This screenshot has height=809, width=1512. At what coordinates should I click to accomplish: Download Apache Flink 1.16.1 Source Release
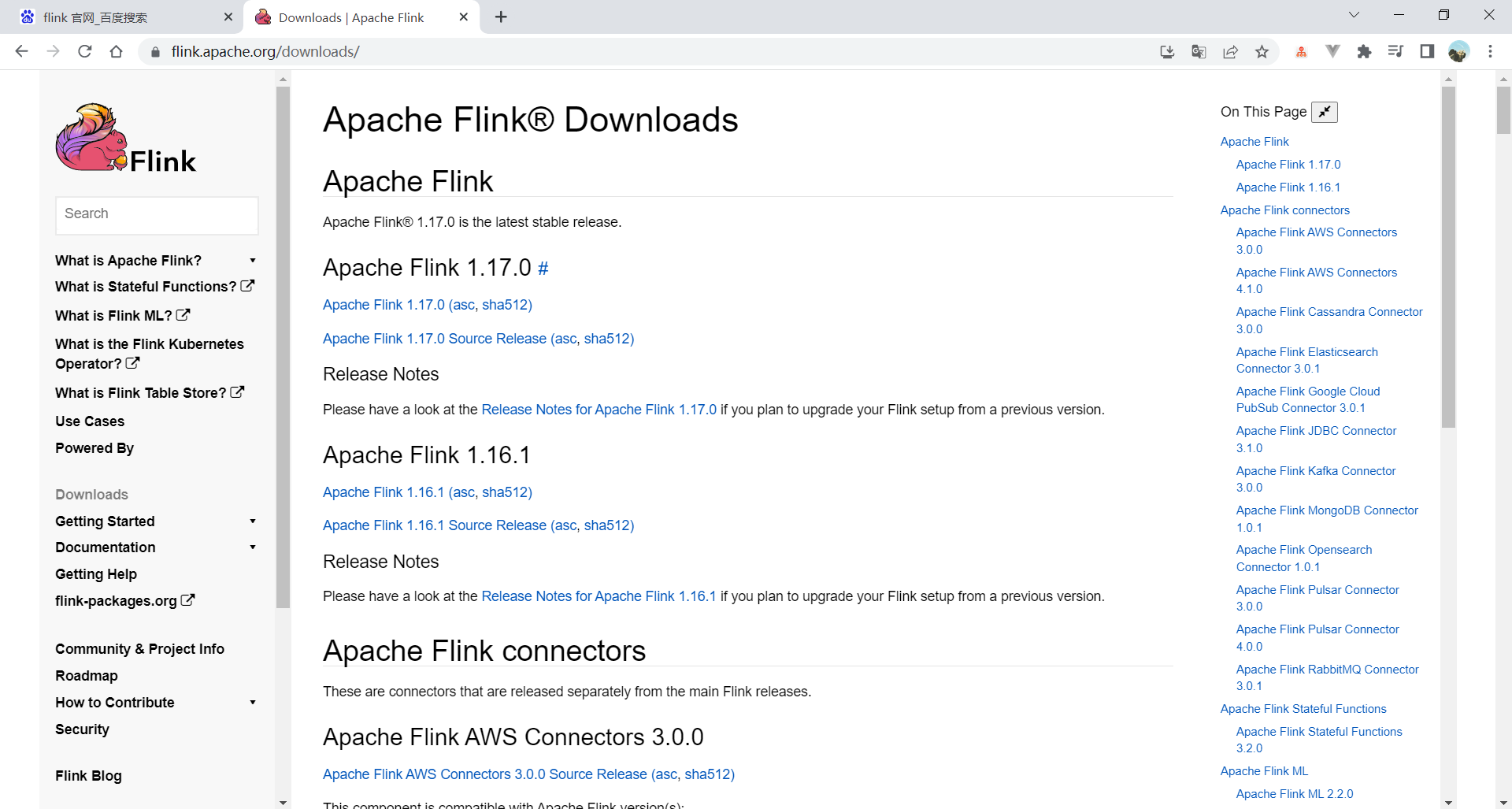coord(435,525)
